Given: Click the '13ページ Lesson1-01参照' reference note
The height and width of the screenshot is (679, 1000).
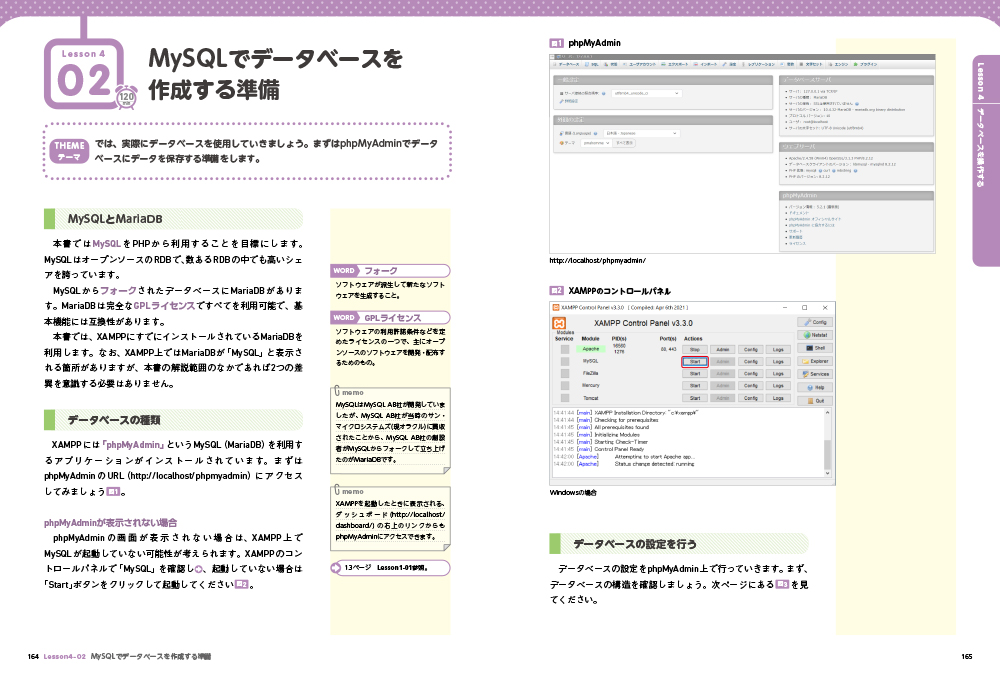Looking at the screenshot, I should [390, 567].
